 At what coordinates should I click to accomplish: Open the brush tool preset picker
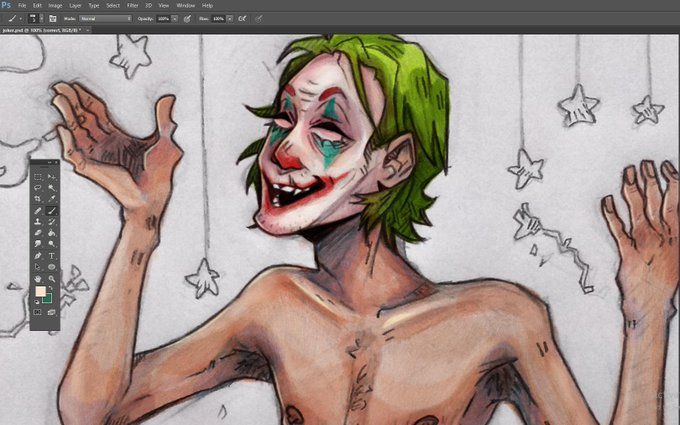[x=15, y=19]
